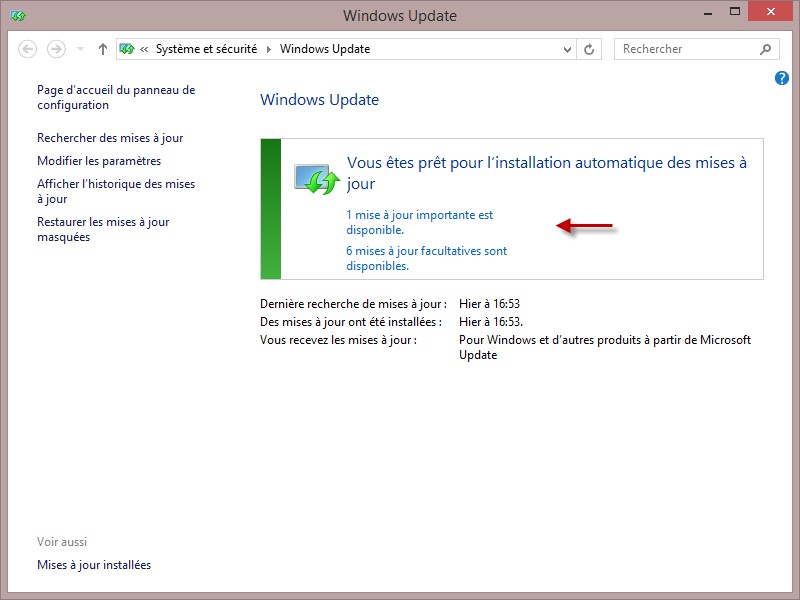Click the Forward navigation arrow
The image size is (800, 600).
pos(56,49)
